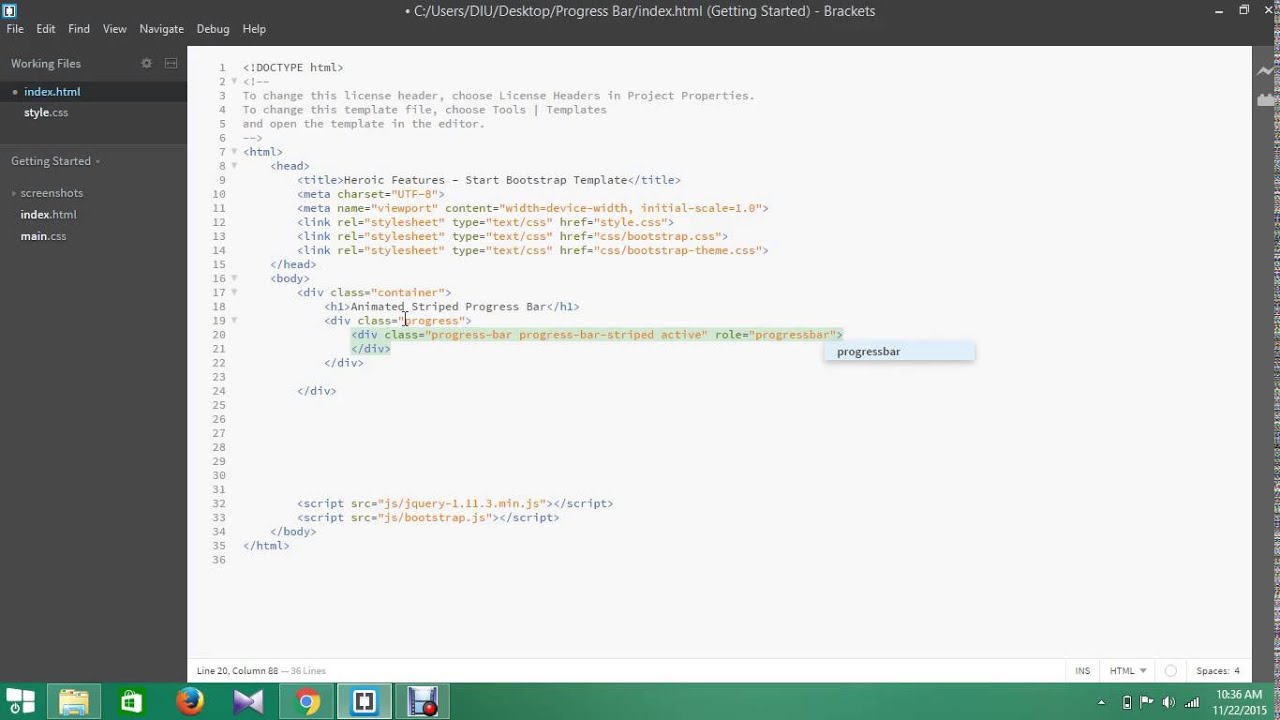1280x720 pixels.
Task: Open the volume speaker icon
Action: tap(1169, 702)
